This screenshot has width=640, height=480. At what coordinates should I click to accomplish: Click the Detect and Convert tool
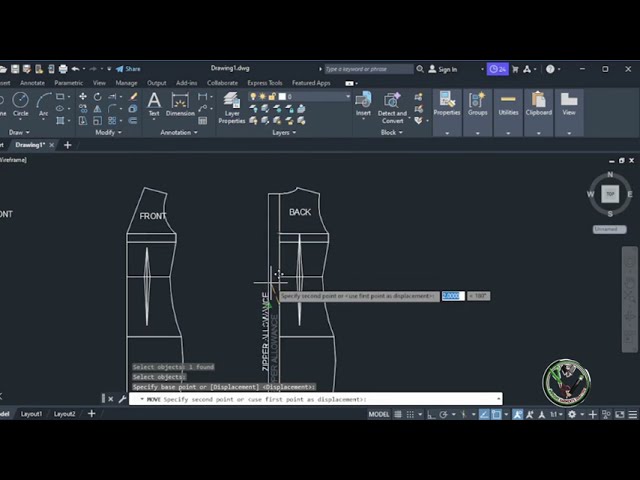coord(392,108)
